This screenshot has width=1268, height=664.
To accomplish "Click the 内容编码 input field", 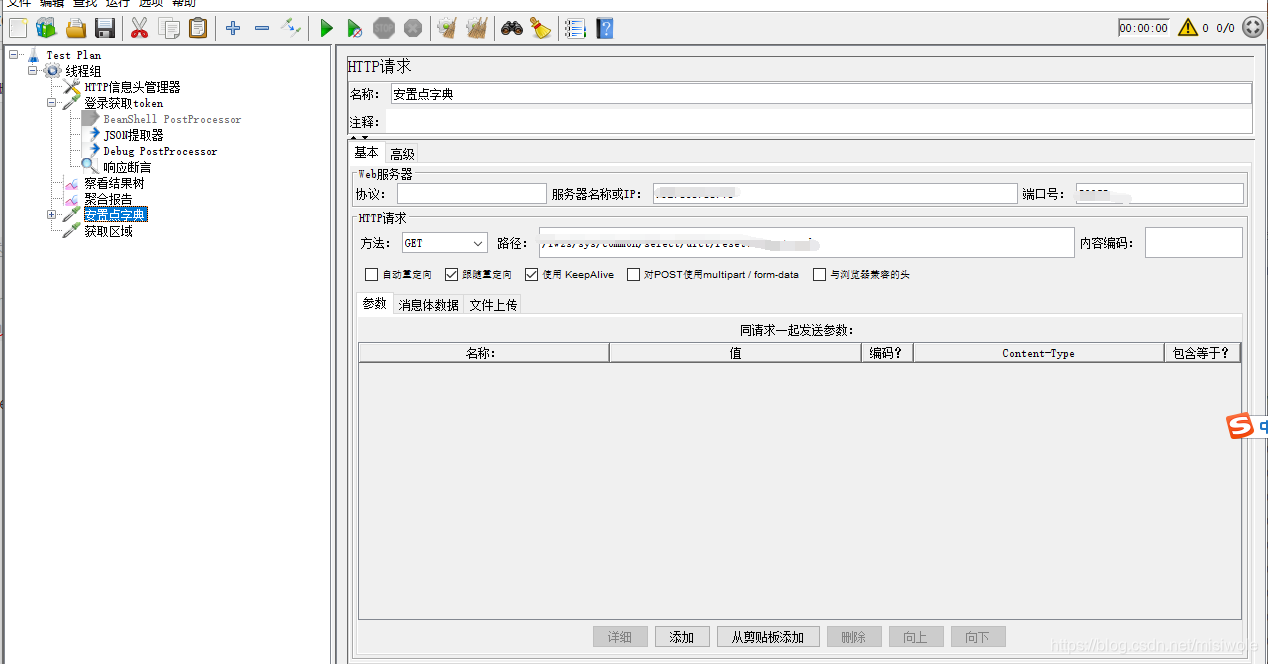I will tap(1194, 243).
